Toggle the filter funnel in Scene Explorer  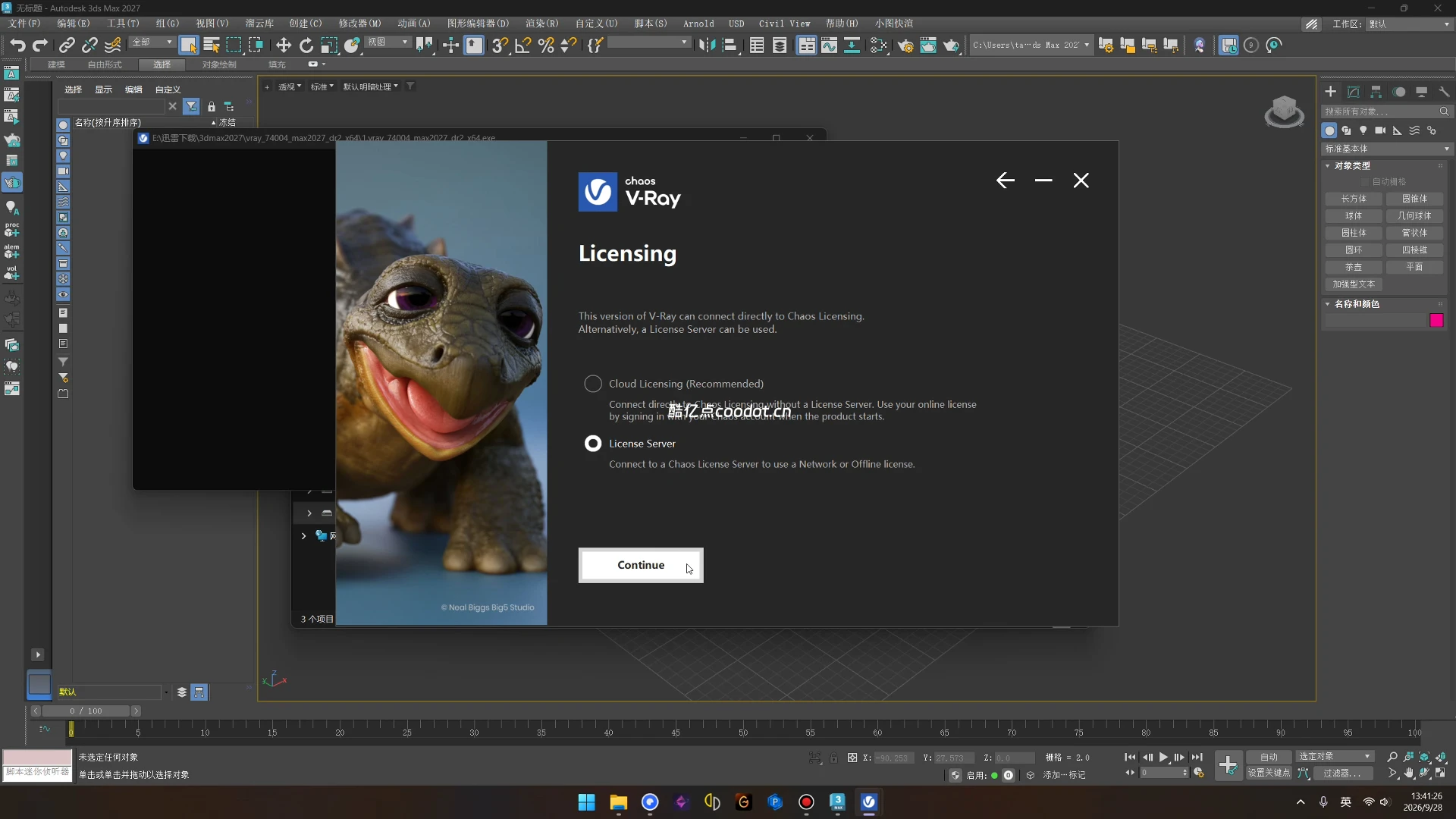coord(191,107)
